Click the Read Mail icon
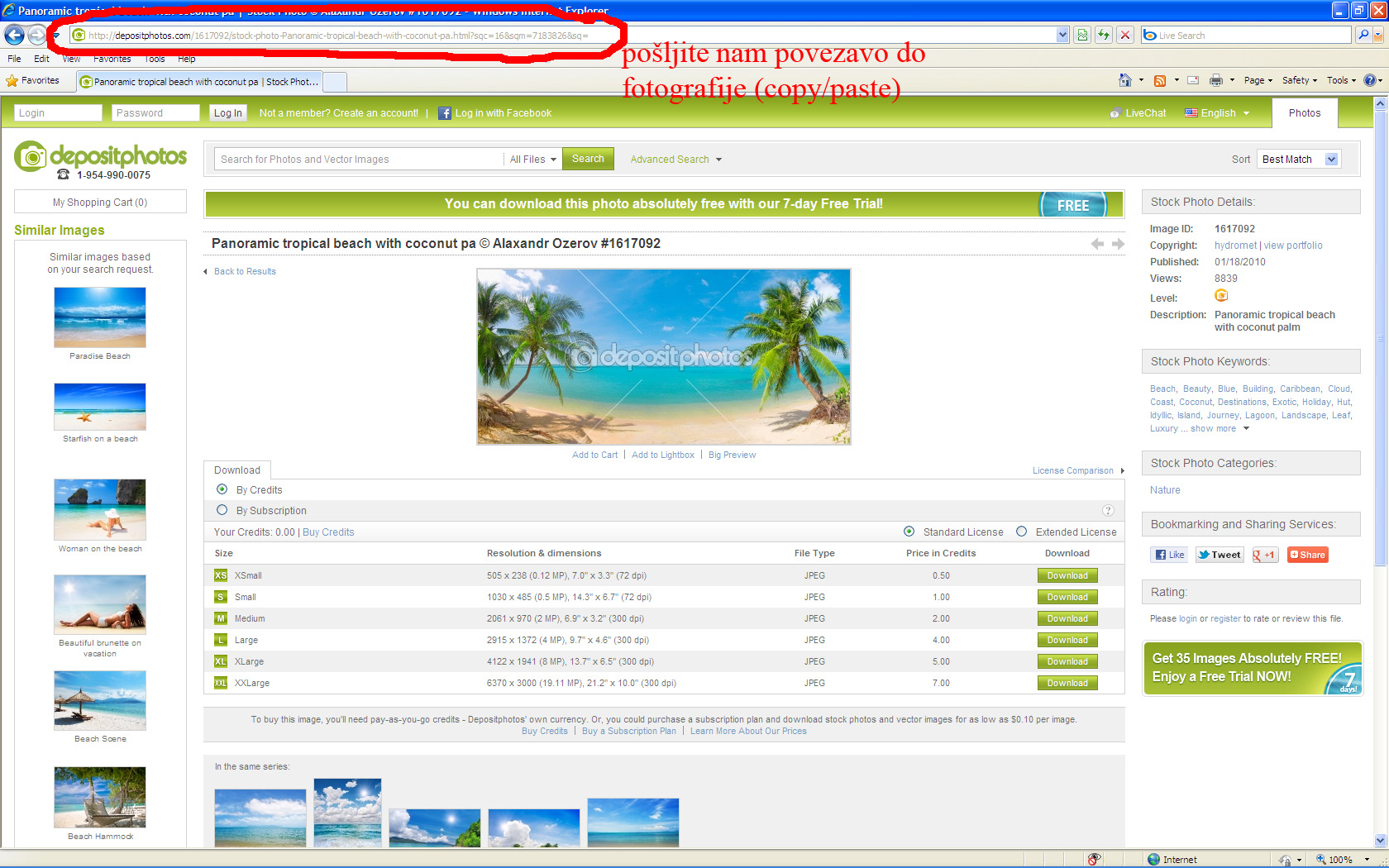1389x868 pixels. tap(1193, 80)
